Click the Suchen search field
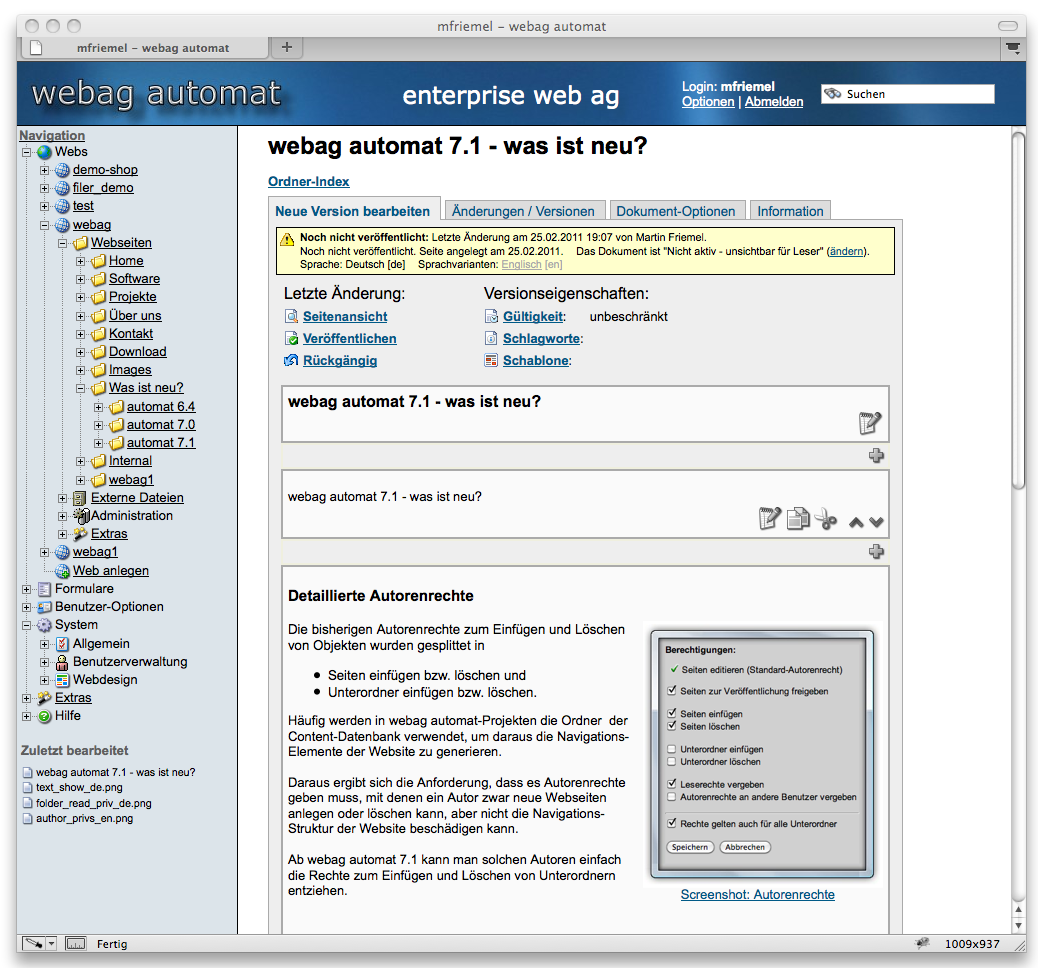 [x=917, y=94]
